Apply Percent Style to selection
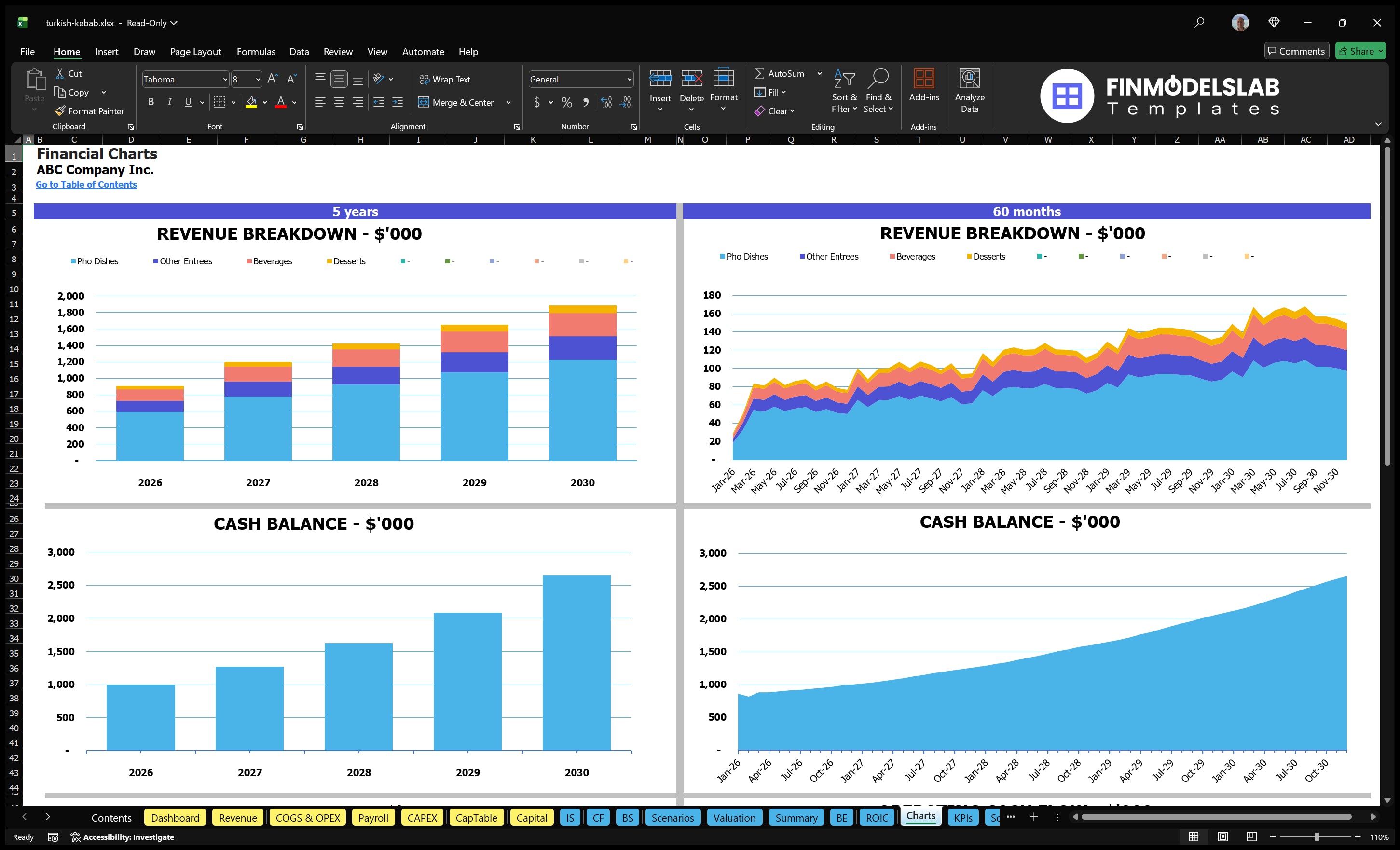The image size is (1400, 850). pos(566,103)
